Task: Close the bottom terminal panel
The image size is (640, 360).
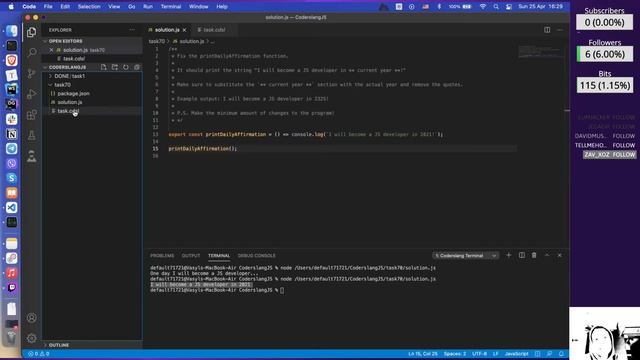Action: pos(560,255)
